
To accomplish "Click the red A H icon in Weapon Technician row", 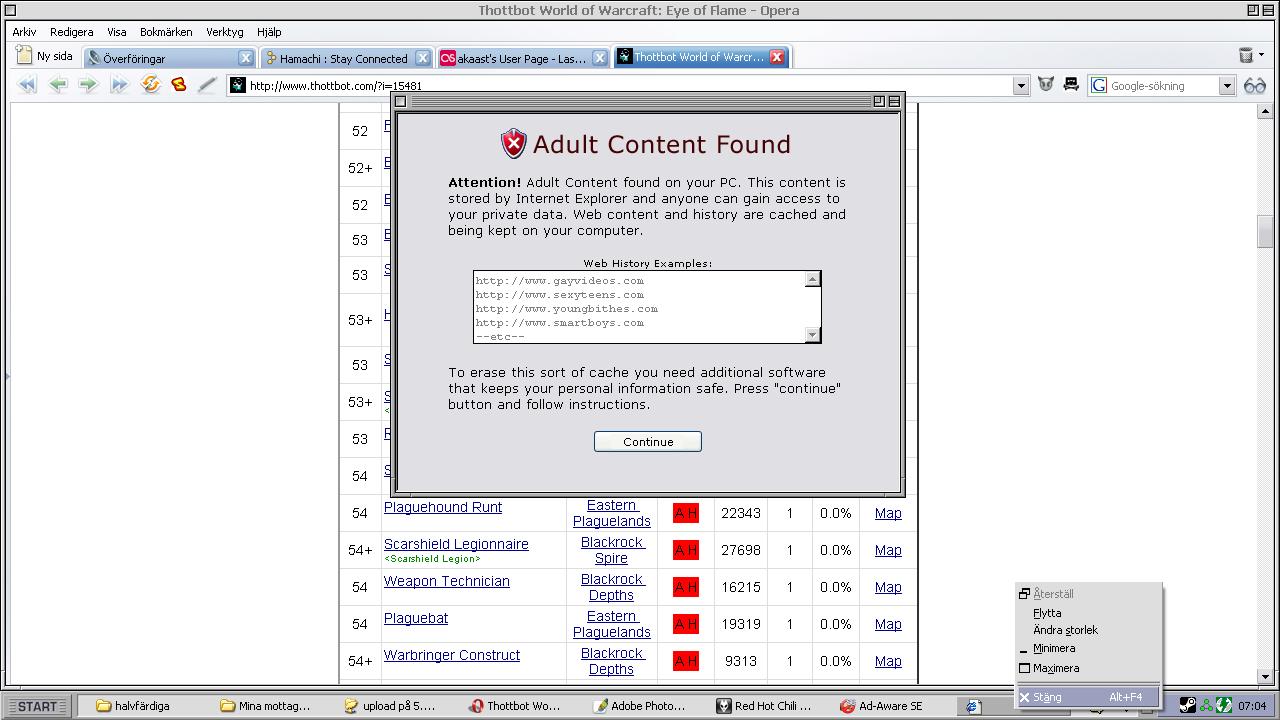I will [685, 587].
